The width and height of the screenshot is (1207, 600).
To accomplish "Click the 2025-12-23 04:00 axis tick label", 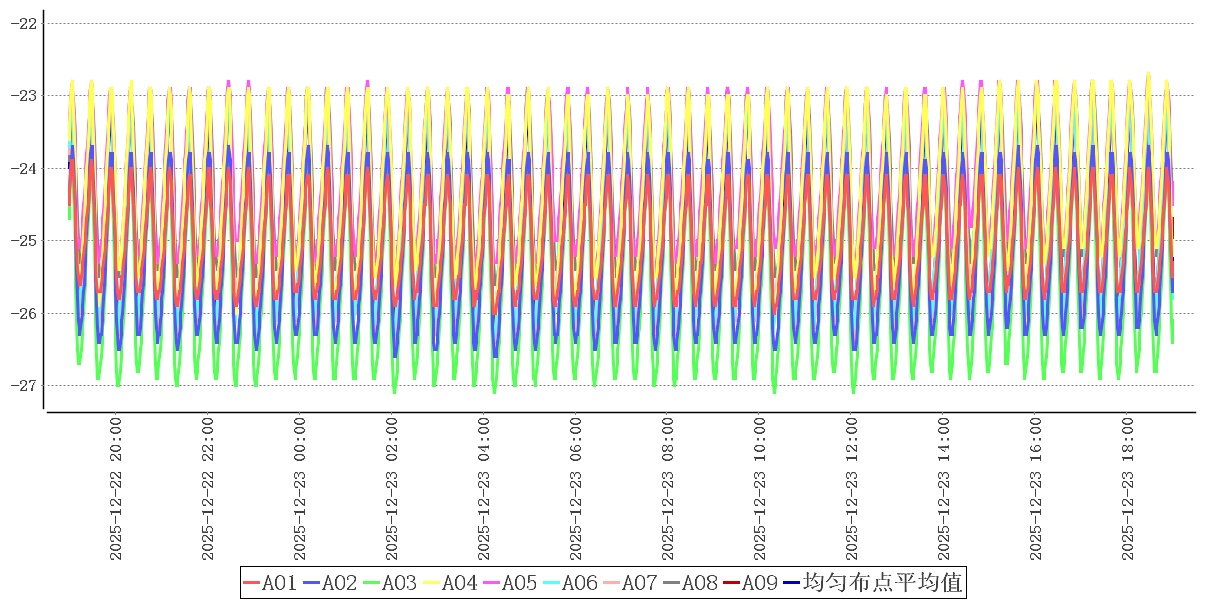I will point(484,489).
